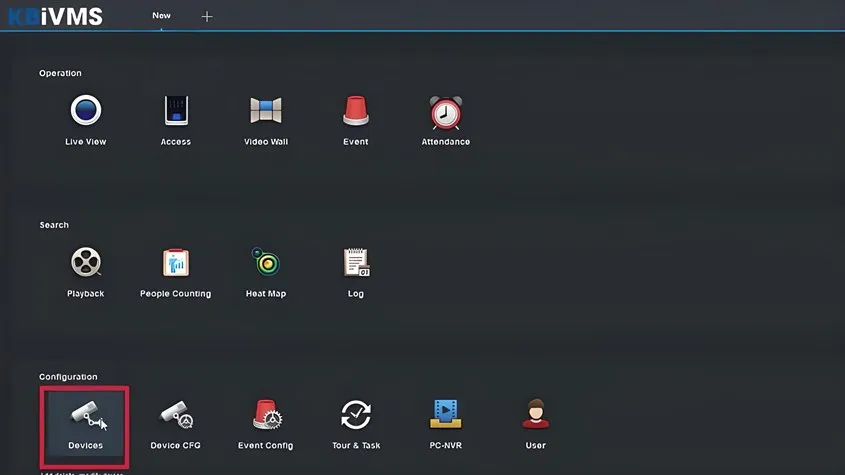Image resolution: width=845 pixels, height=475 pixels.
Task: Add a new tab with plus button
Action: point(207,17)
